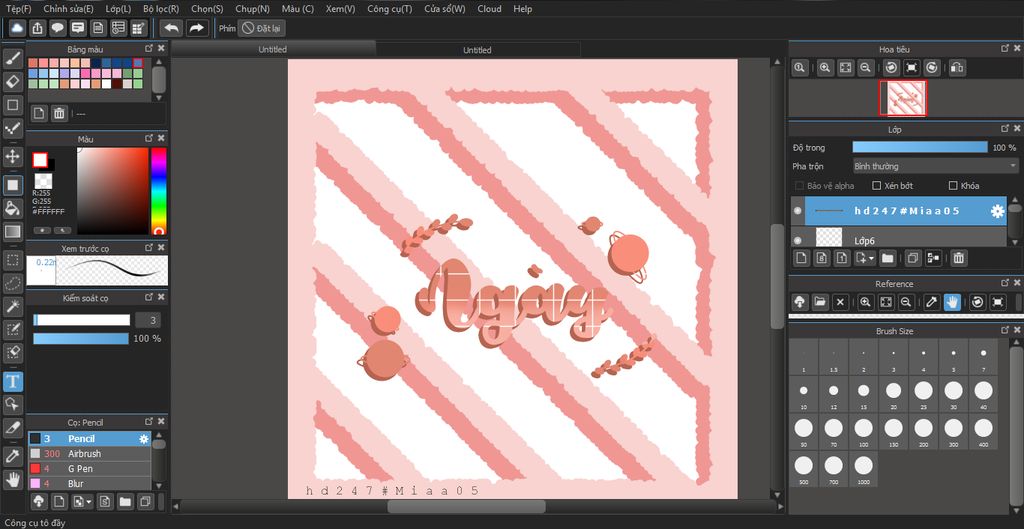
Task: Select the Magic Wand tool
Action: [x=12, y=306]
